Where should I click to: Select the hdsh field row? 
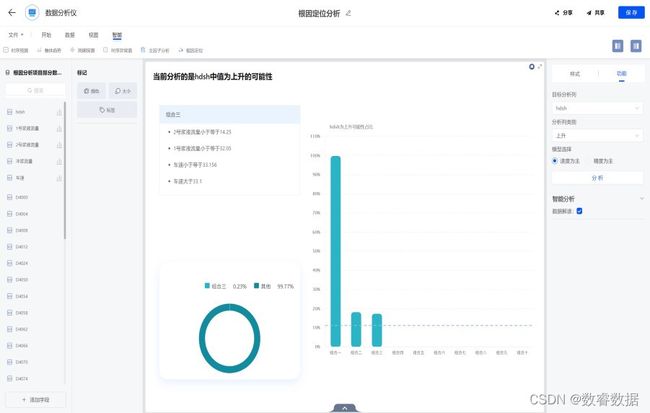(35, 112)
